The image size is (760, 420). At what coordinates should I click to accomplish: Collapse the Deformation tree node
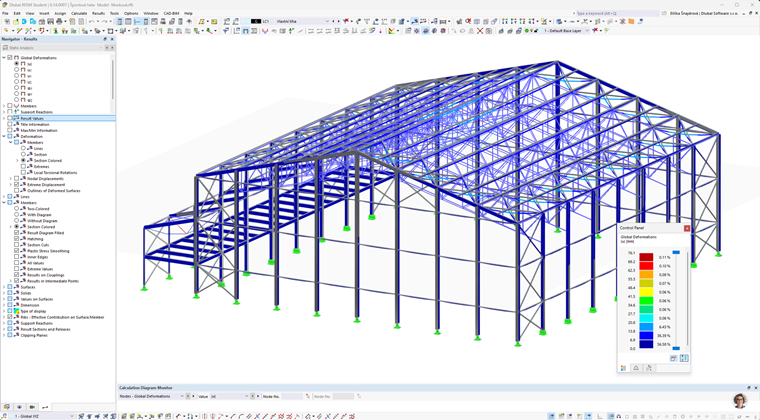pyautogui.click(x=4, y=137)
